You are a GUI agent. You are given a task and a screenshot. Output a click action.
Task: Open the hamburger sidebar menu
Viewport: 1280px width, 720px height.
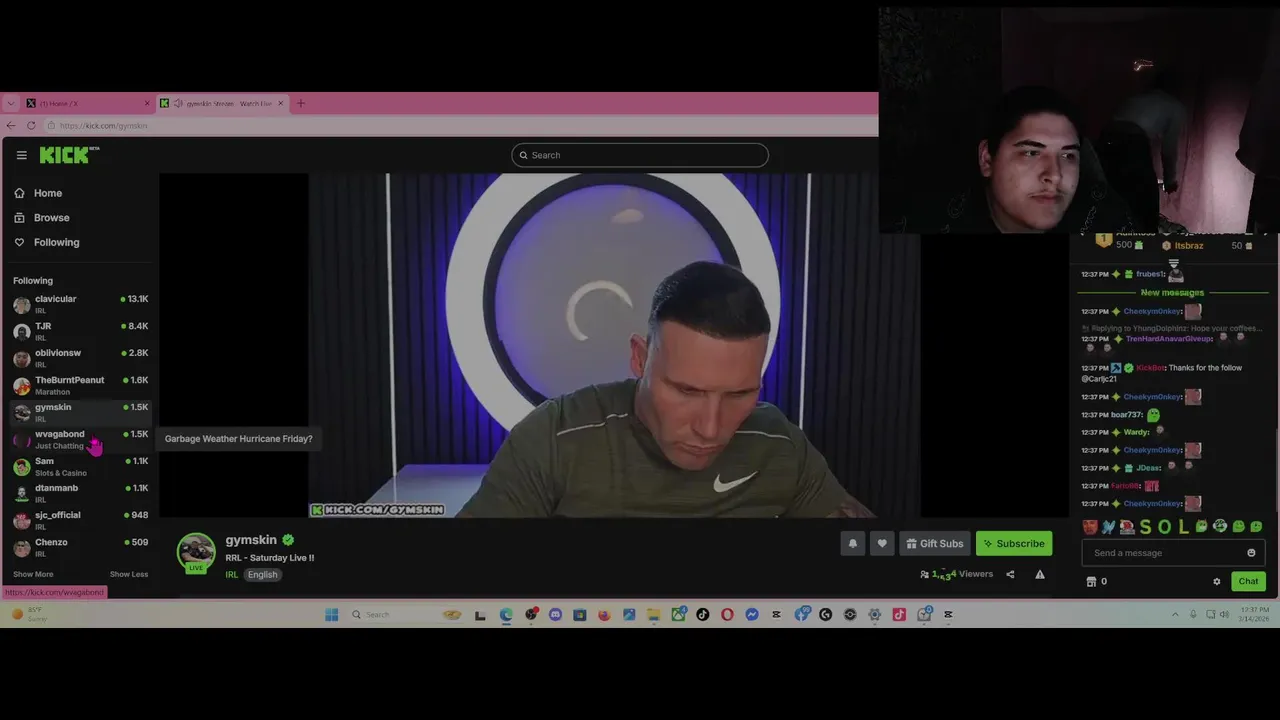coord(21,155)
